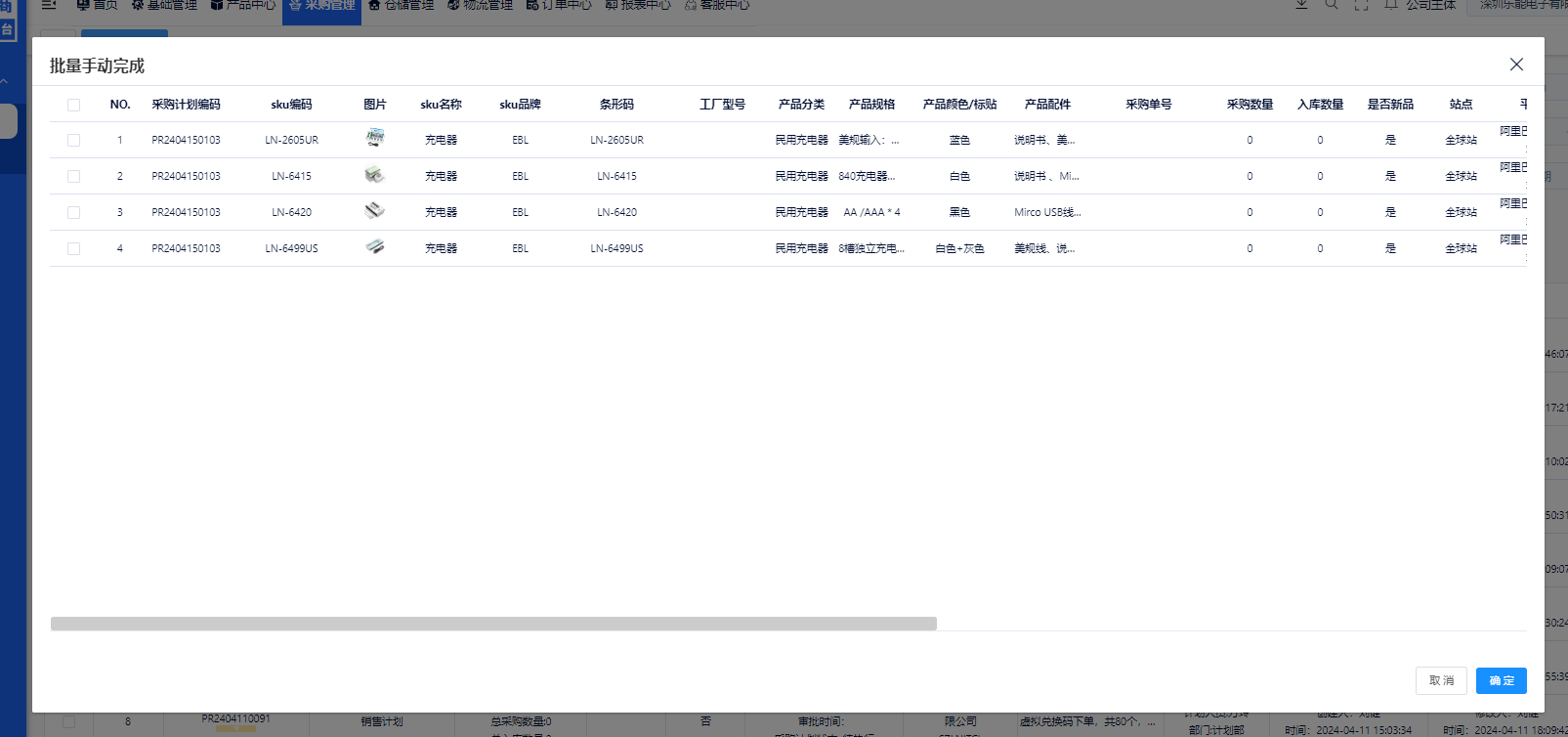Toggle the select-all checkbox in table header

pyautogui.click(x=73, y=105)
